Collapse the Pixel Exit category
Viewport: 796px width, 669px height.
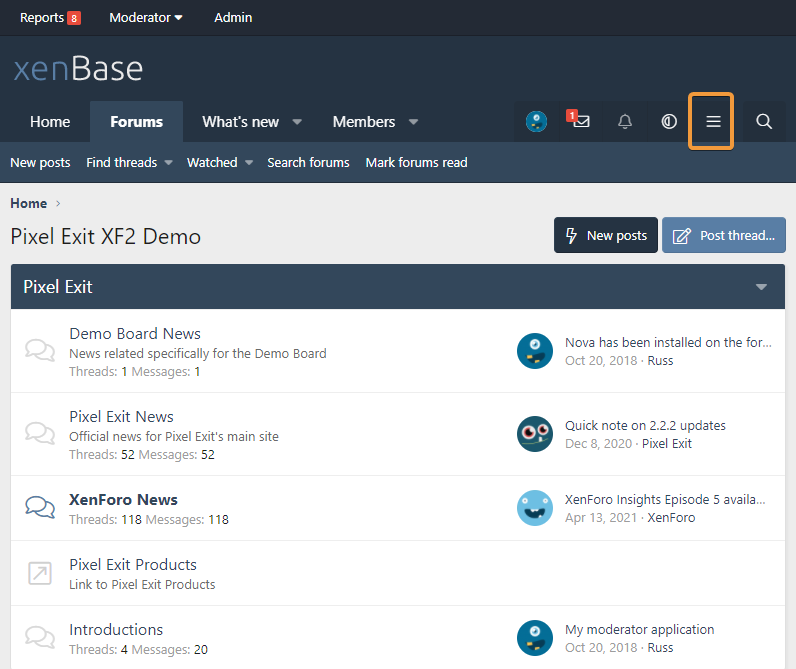coord(761,287)
